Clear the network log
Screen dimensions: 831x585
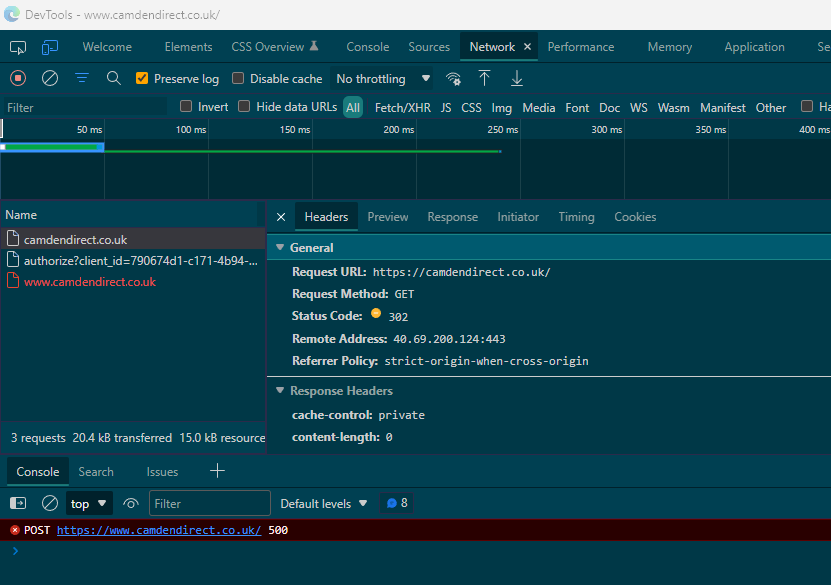click(50, 78)
